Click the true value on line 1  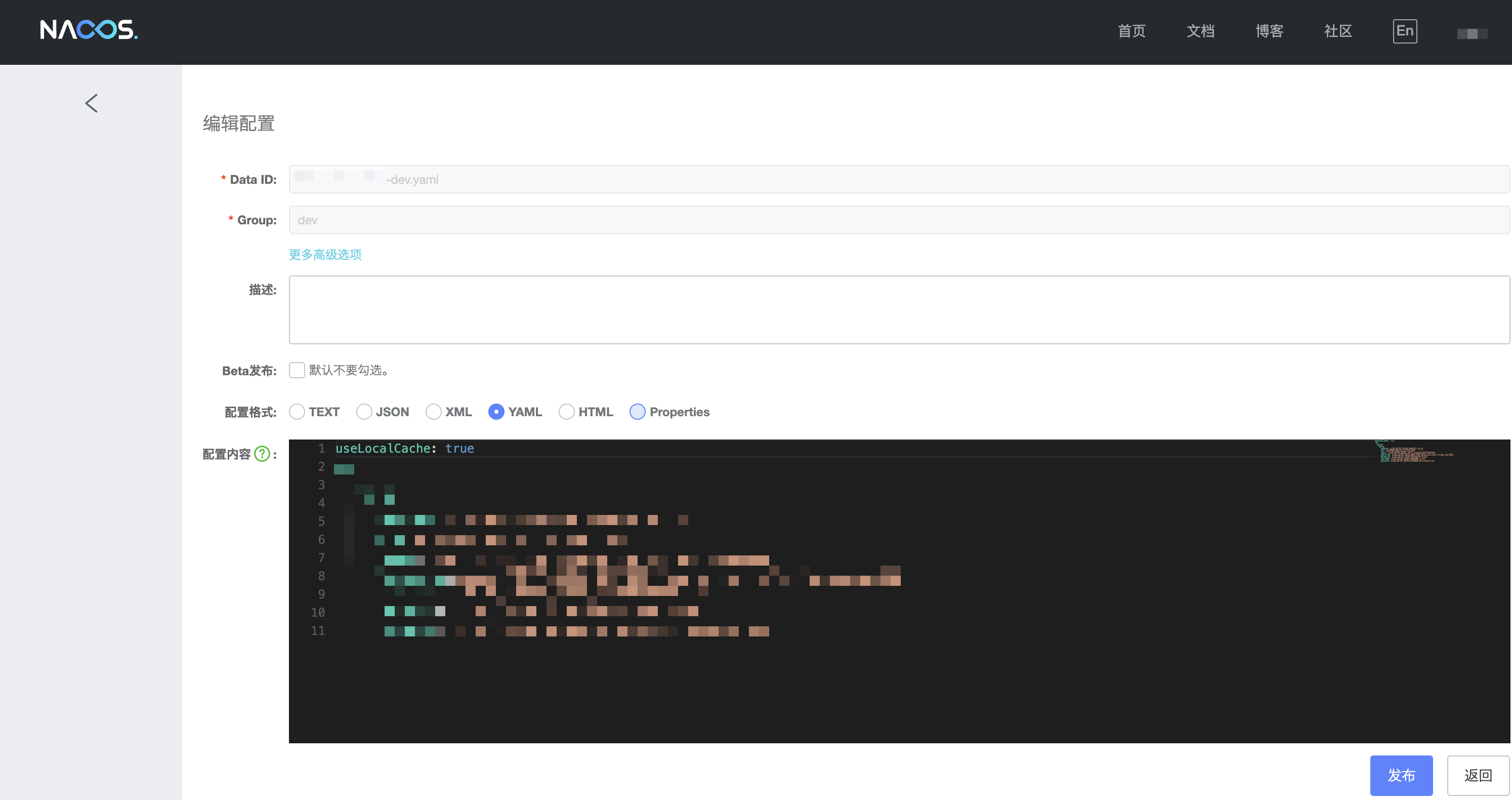459,448
